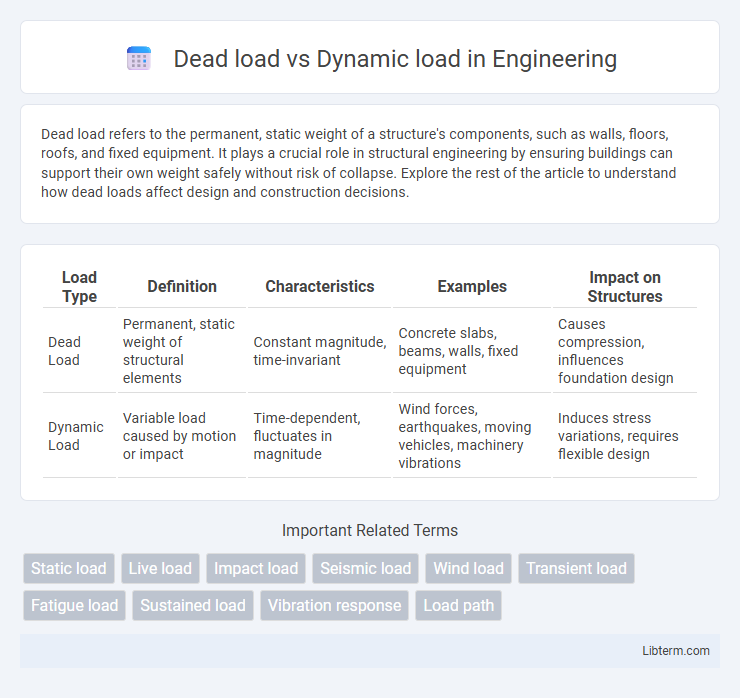Click the Vibration response tag
Viewport: 740px width, 698px height.
(x=335, y=605)
